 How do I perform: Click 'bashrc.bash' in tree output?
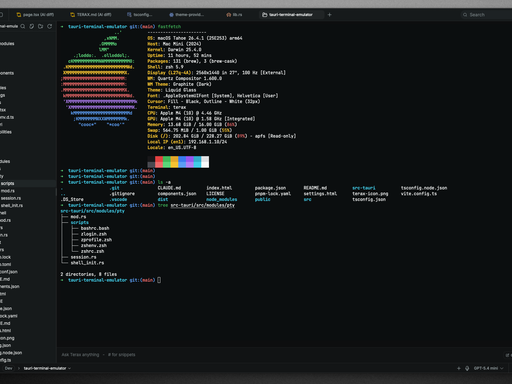click(95, 228)
